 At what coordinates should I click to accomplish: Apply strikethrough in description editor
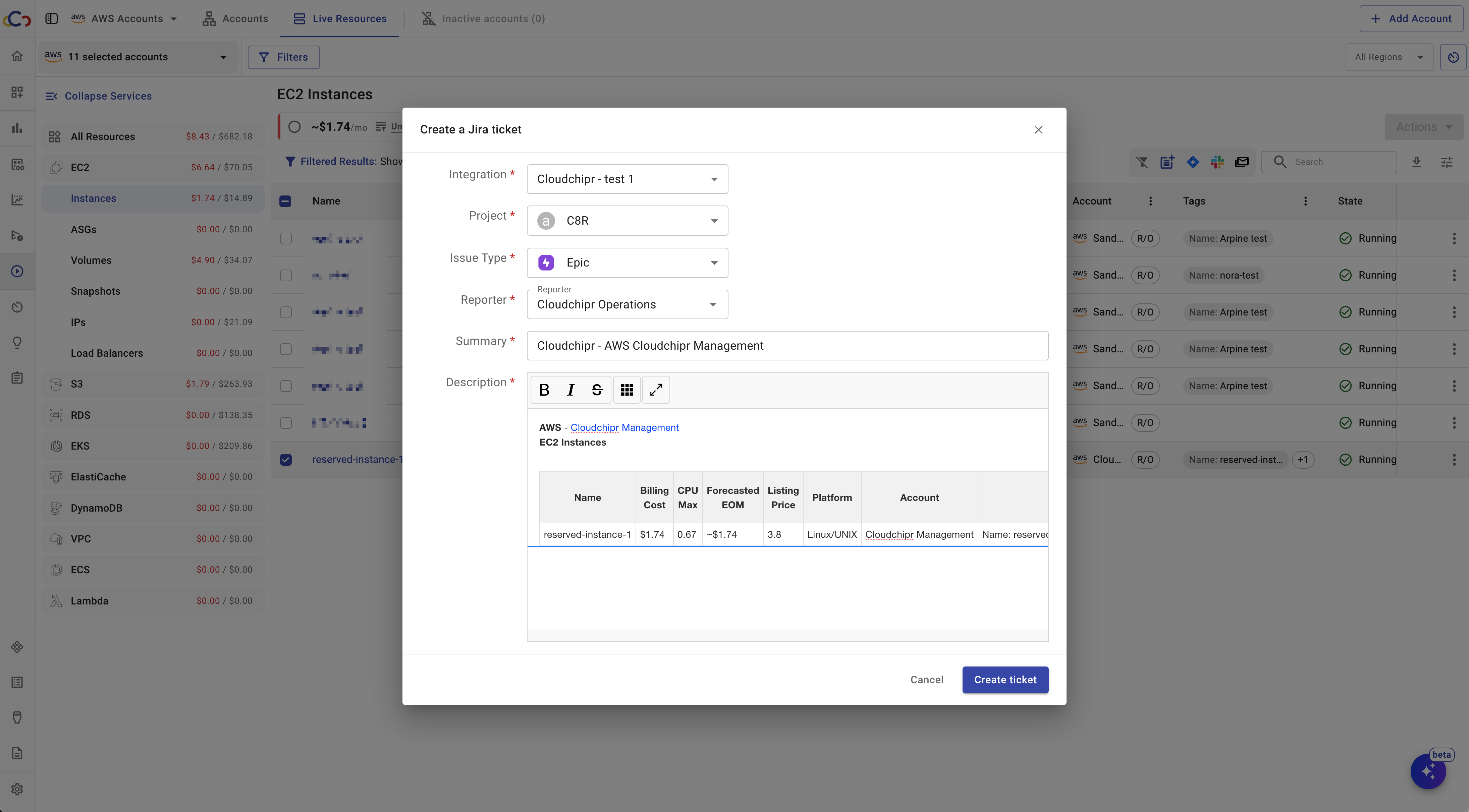coord(597,390)
